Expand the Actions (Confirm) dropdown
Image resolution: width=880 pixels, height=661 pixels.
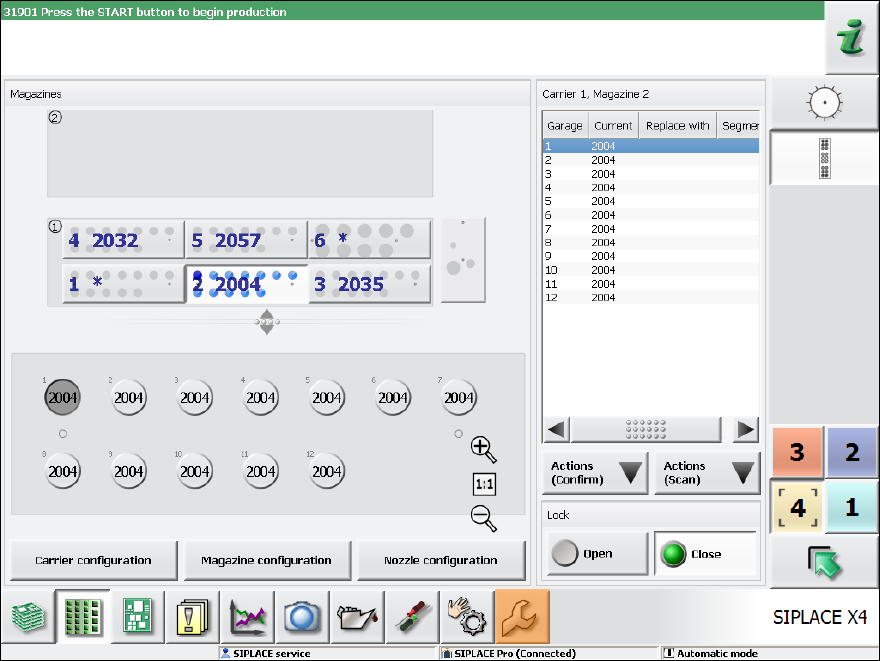596,473
